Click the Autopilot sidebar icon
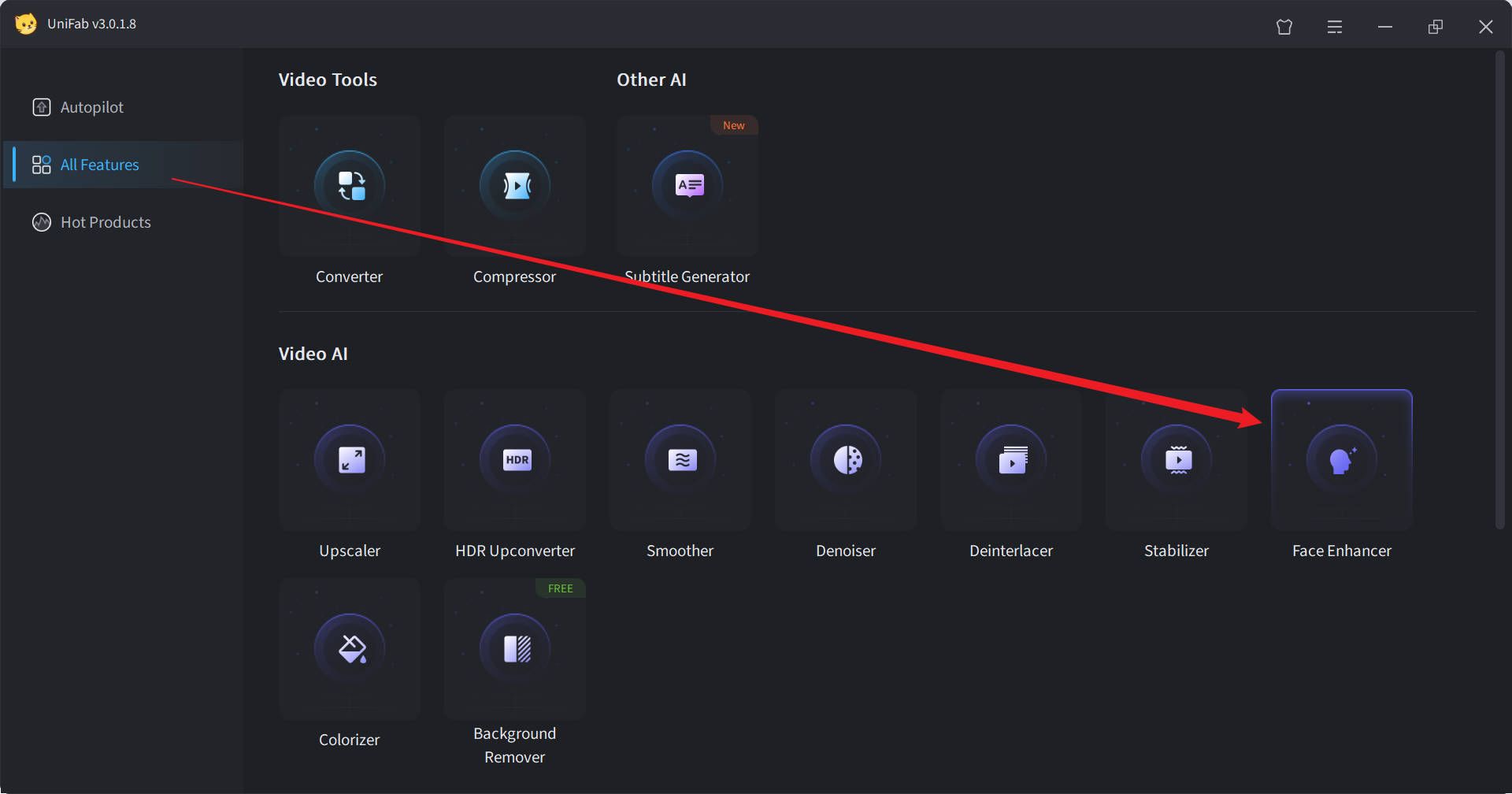1512x794 pixels. pos(42,107)
